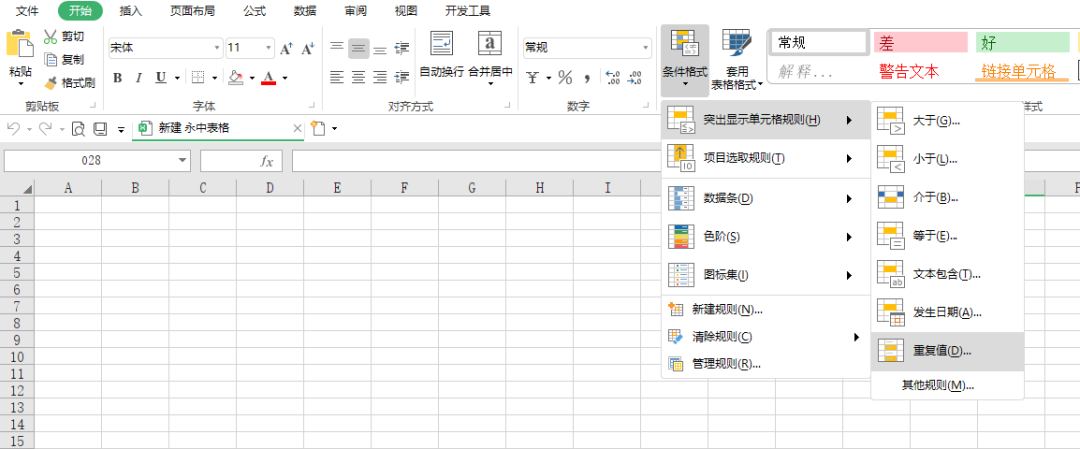Open border style dropdown arrow
Viewport: 1080px width, 449px height.
pyautogui.click(x=214, y=78)
